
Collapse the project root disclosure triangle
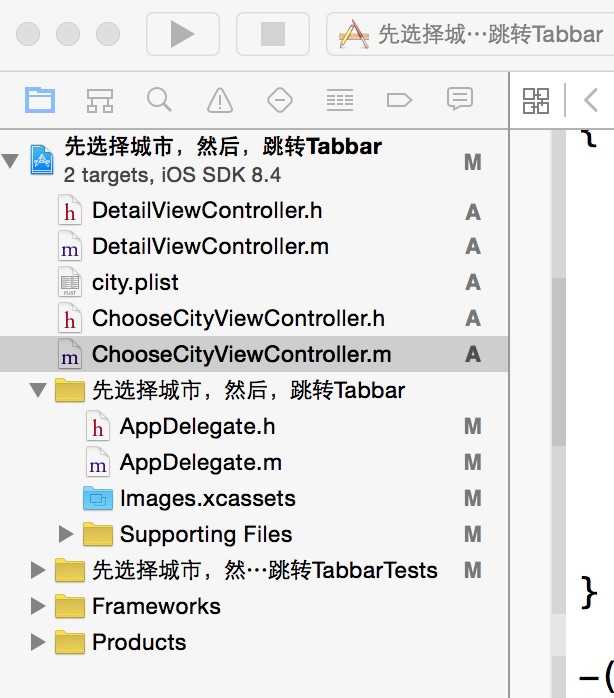(x=11, y=160)
